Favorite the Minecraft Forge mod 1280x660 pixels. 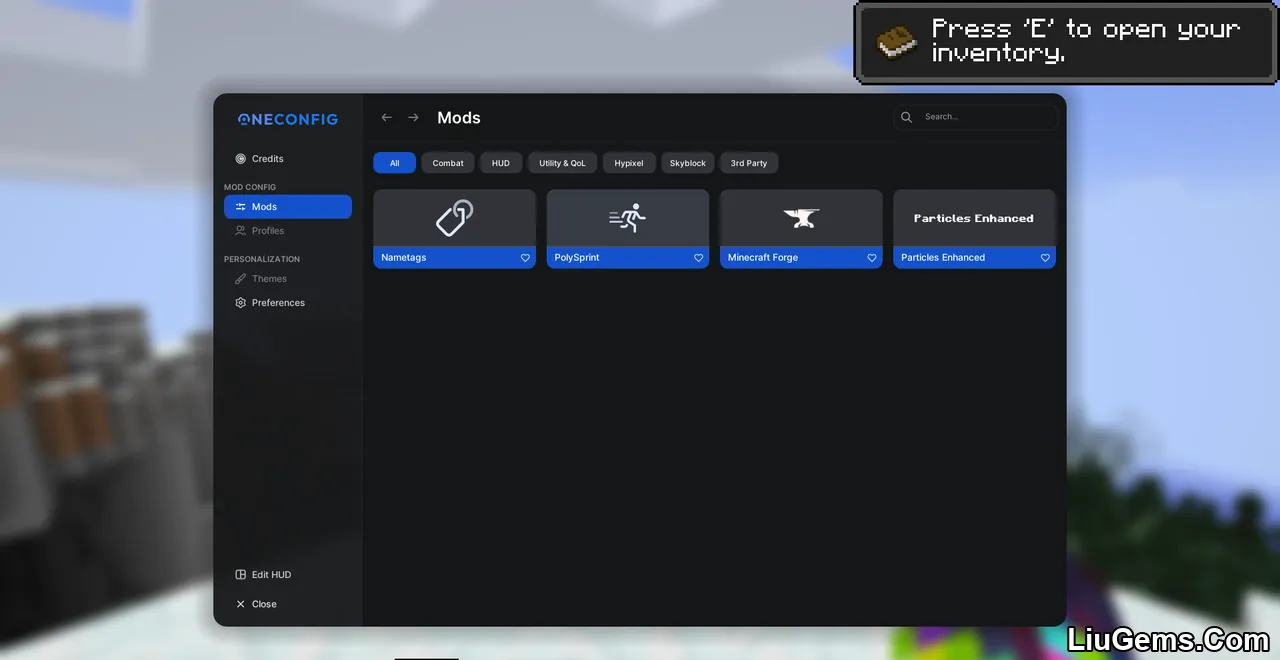pyautogui.click(x=872, y=258)
